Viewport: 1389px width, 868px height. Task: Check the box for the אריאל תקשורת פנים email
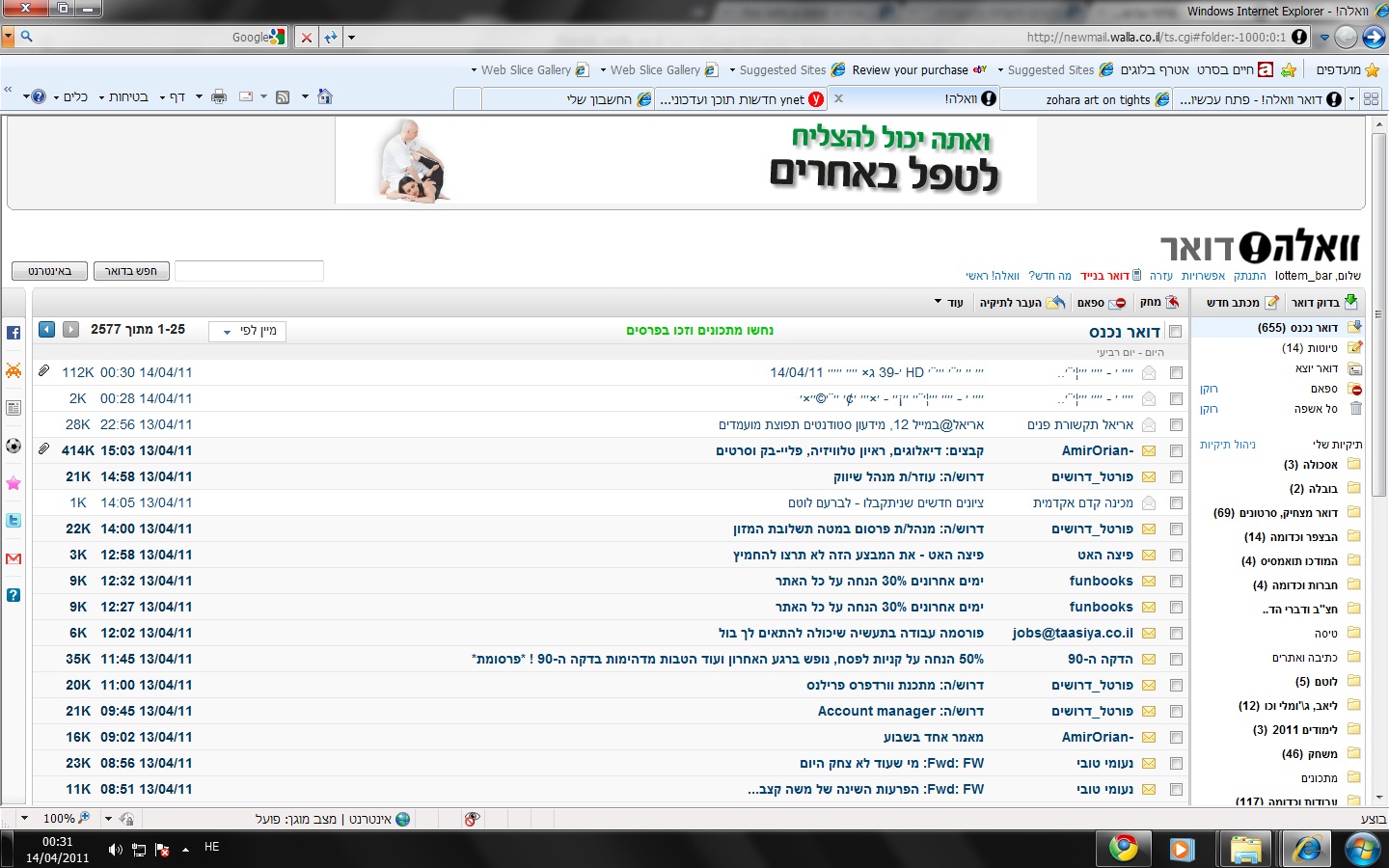coord(1176,424)
